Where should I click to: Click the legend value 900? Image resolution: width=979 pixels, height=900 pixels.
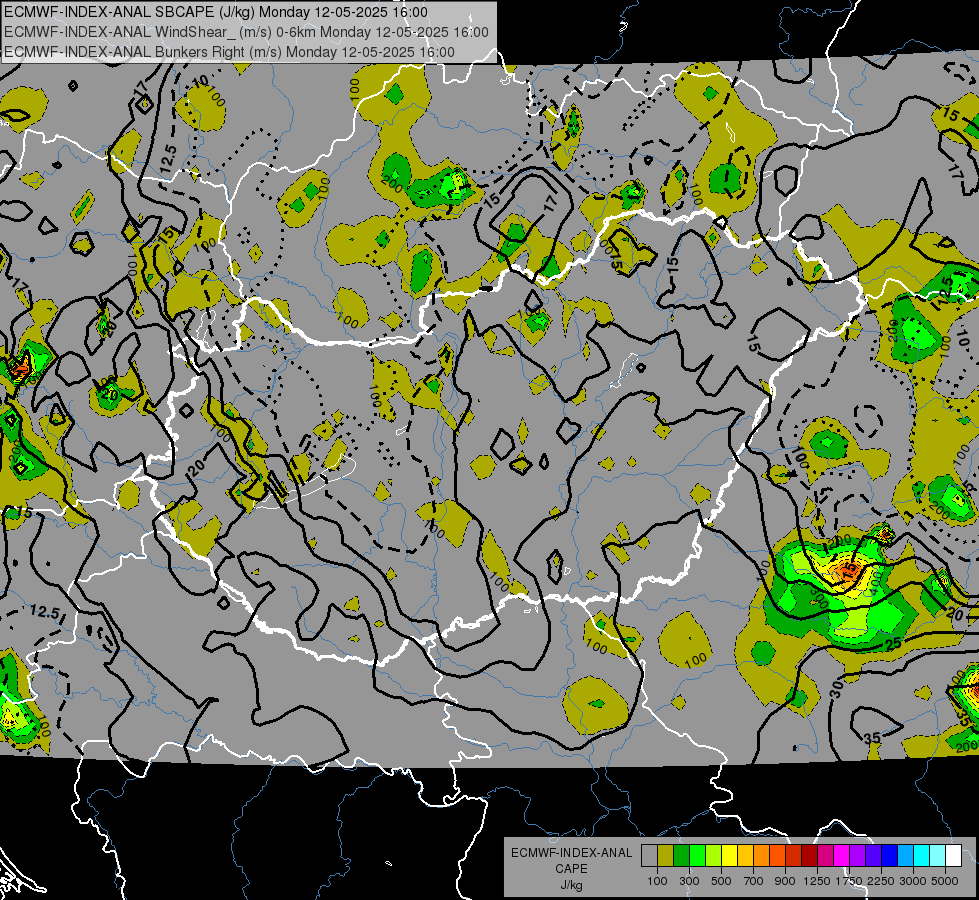click(785, 881)
